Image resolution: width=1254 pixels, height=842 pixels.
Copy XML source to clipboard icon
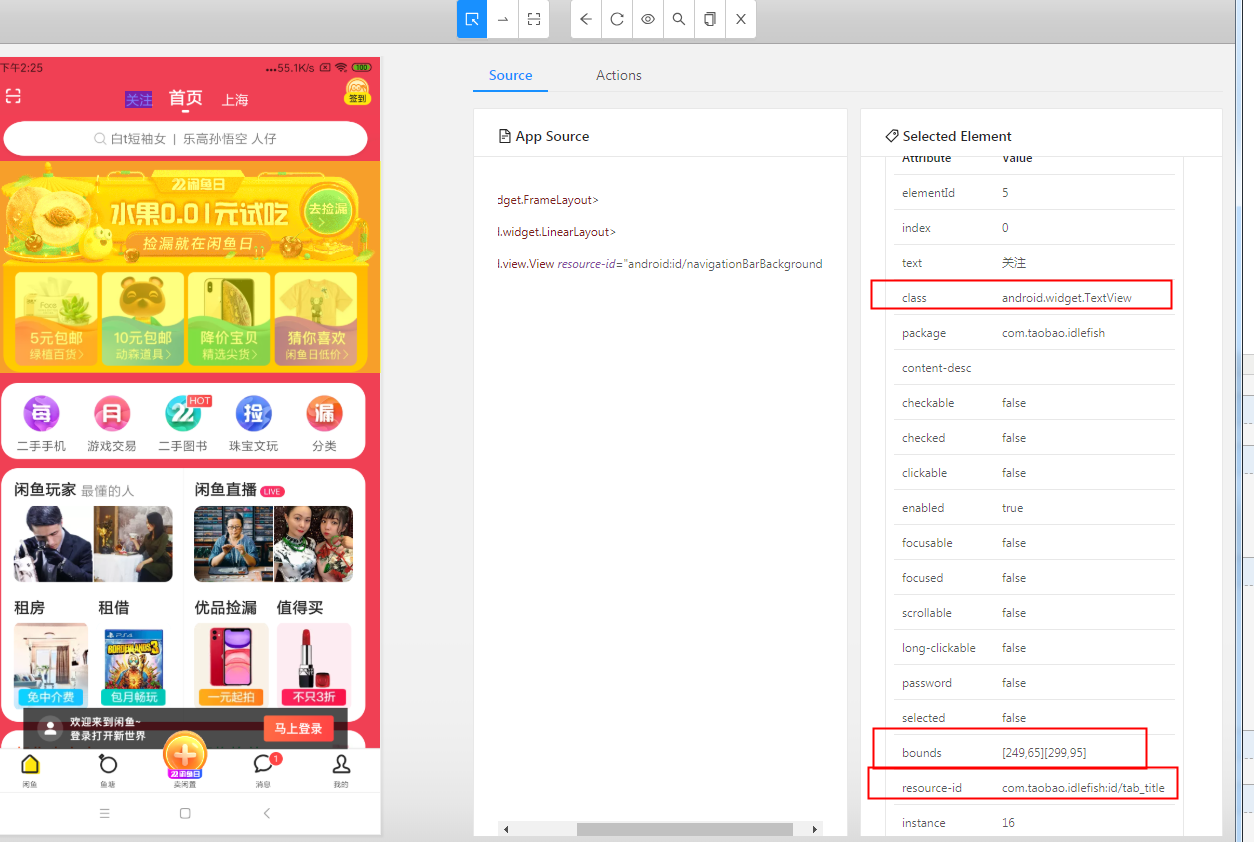pos(710,19)
